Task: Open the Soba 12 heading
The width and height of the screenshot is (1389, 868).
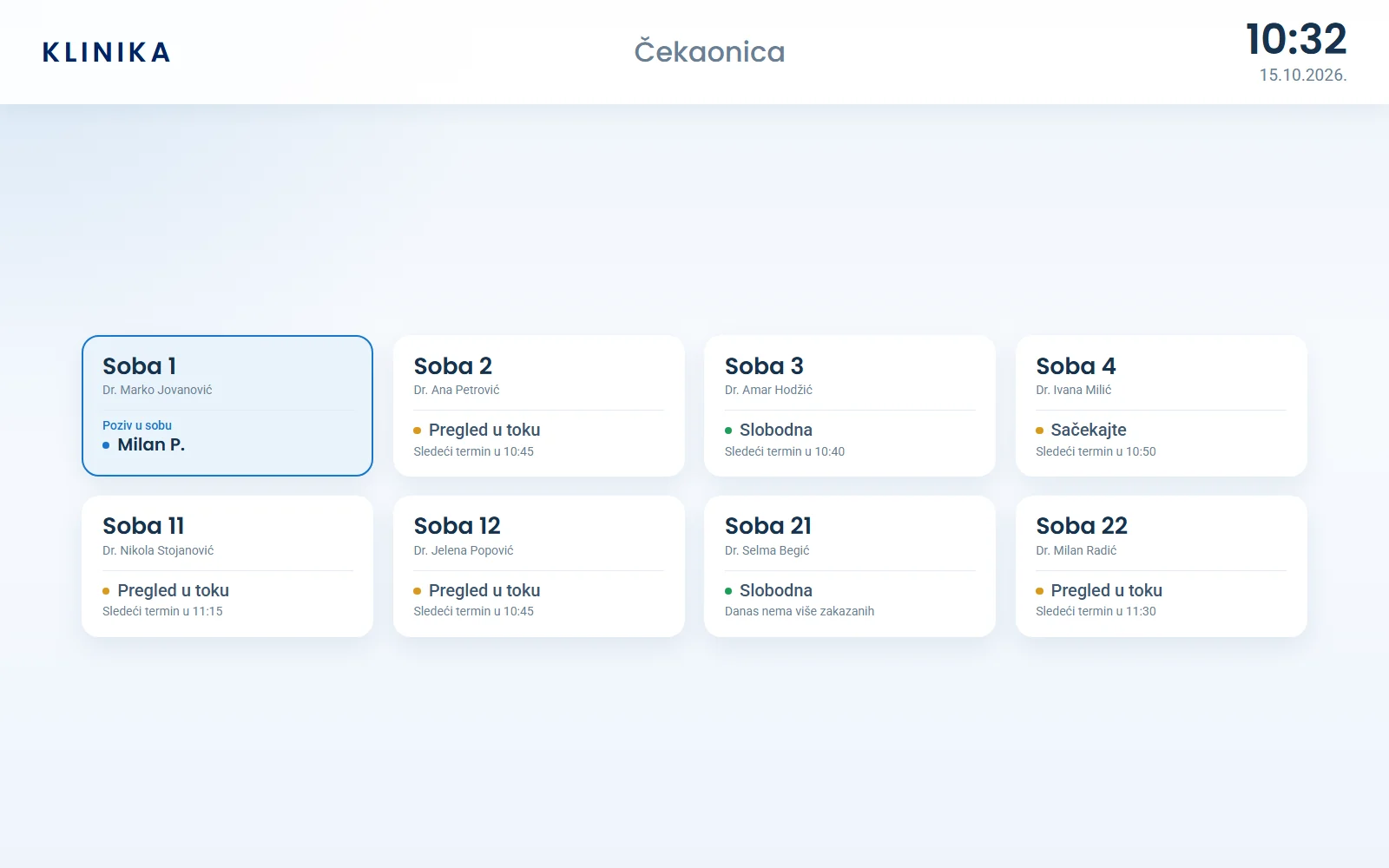Action: 457,526
